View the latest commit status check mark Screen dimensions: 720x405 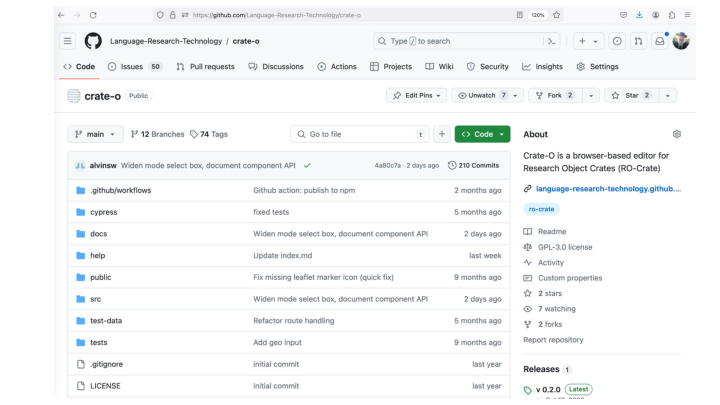(x=307, y=165)
